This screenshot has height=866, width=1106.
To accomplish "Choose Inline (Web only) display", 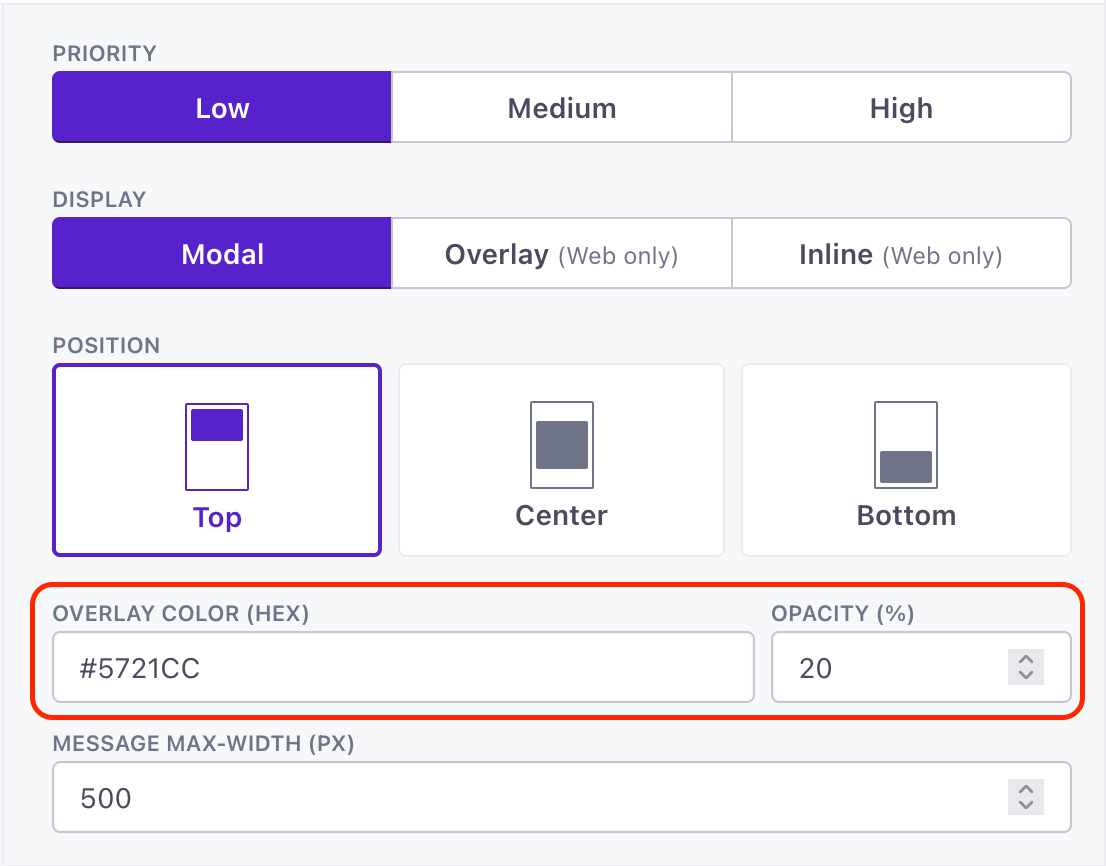I will pos(901,253).
